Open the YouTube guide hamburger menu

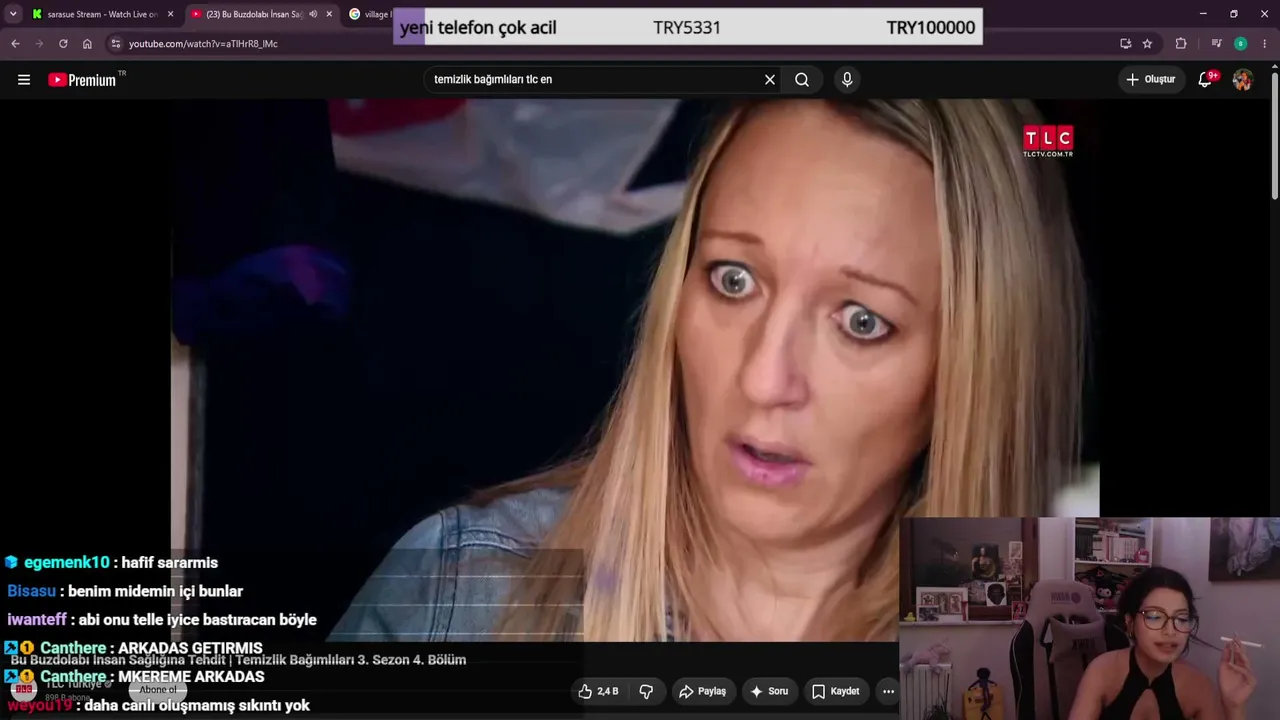(24, 80)
